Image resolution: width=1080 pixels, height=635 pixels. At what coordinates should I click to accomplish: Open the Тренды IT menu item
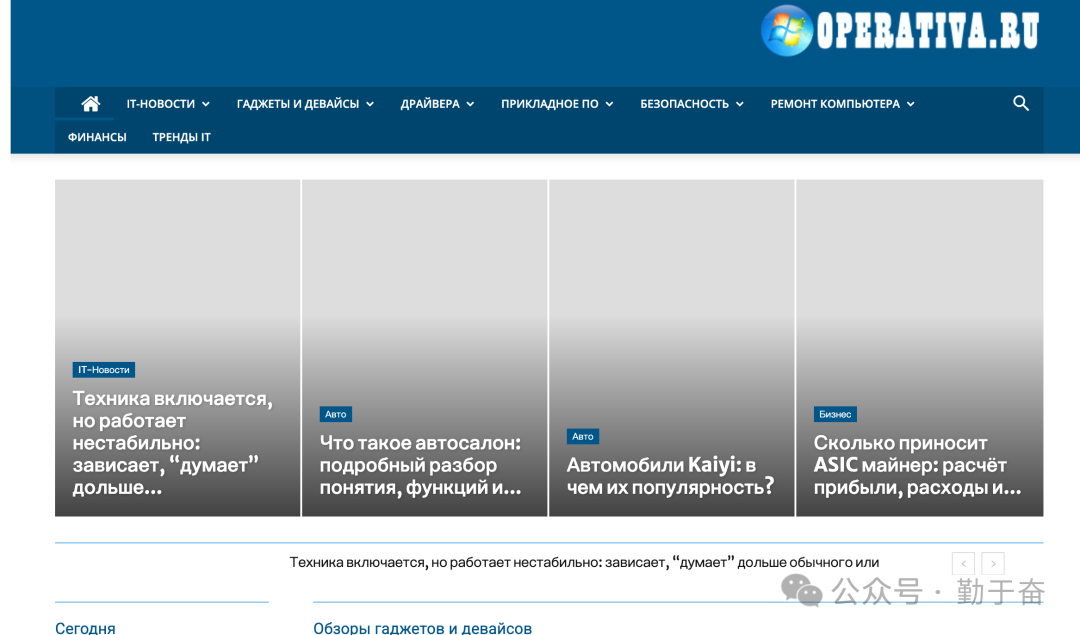181,137
